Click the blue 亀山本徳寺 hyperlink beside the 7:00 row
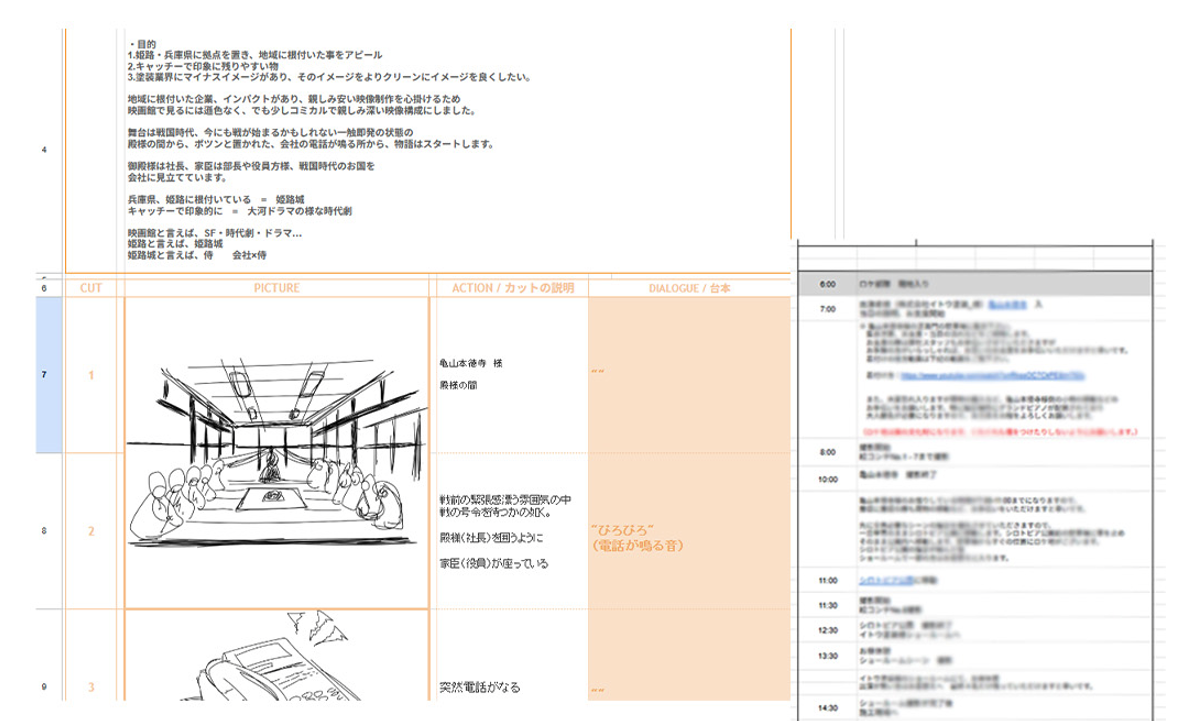 [1010, 305]
